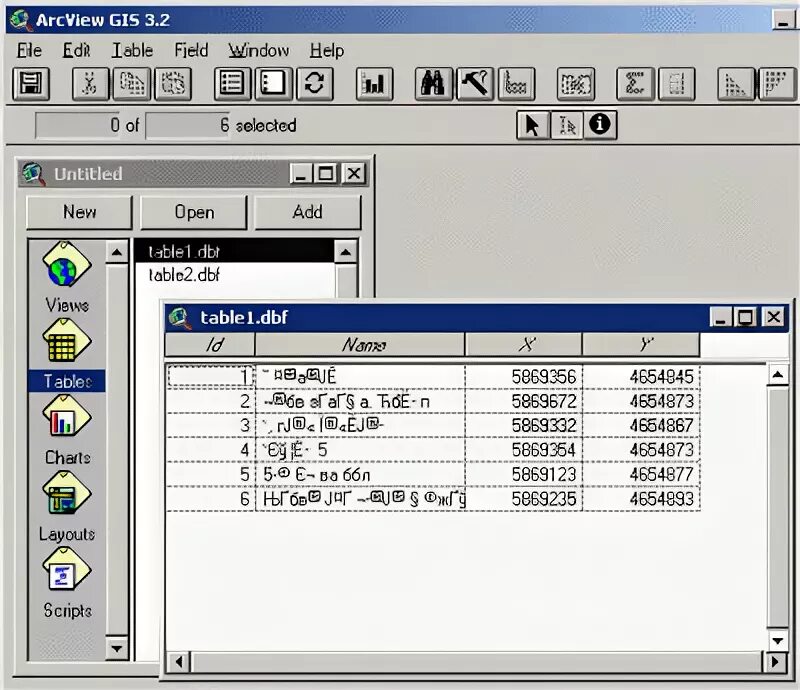Viewport: 800px width, 690px height.
Task: Click the Sort Descending icon
Action: coord(777,84)
